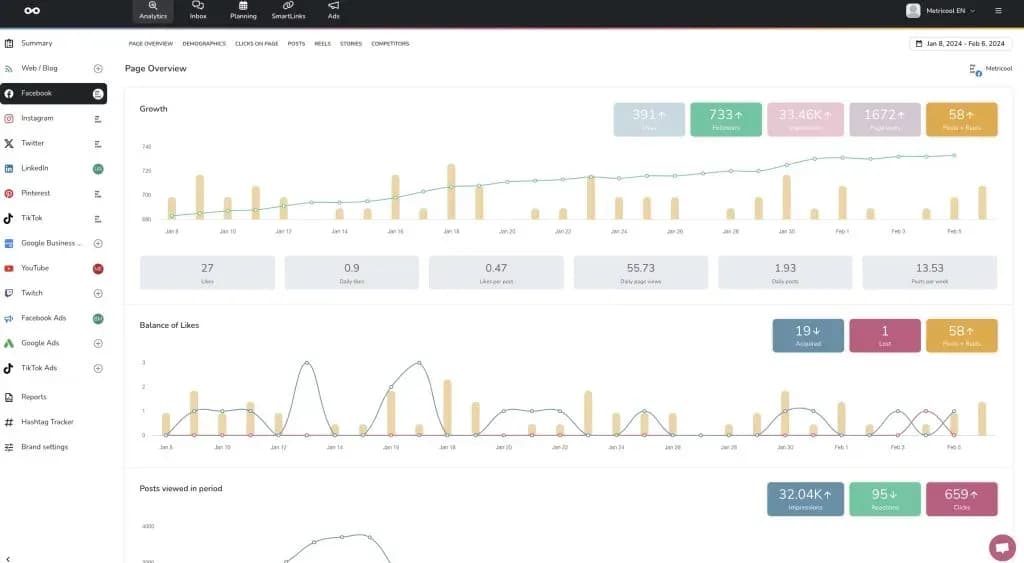Switch to the Posts tab
This screenshot has width=1024, height=563.
296,44
